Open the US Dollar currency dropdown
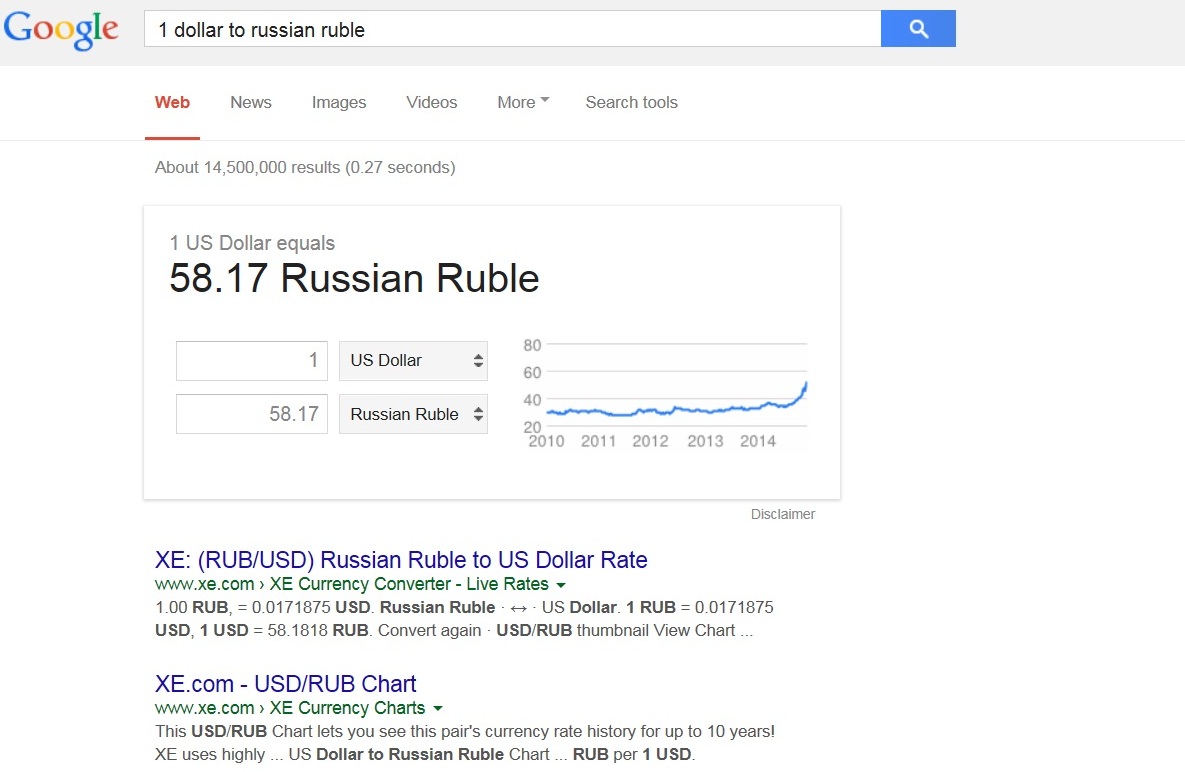 (x=413, y=361)
